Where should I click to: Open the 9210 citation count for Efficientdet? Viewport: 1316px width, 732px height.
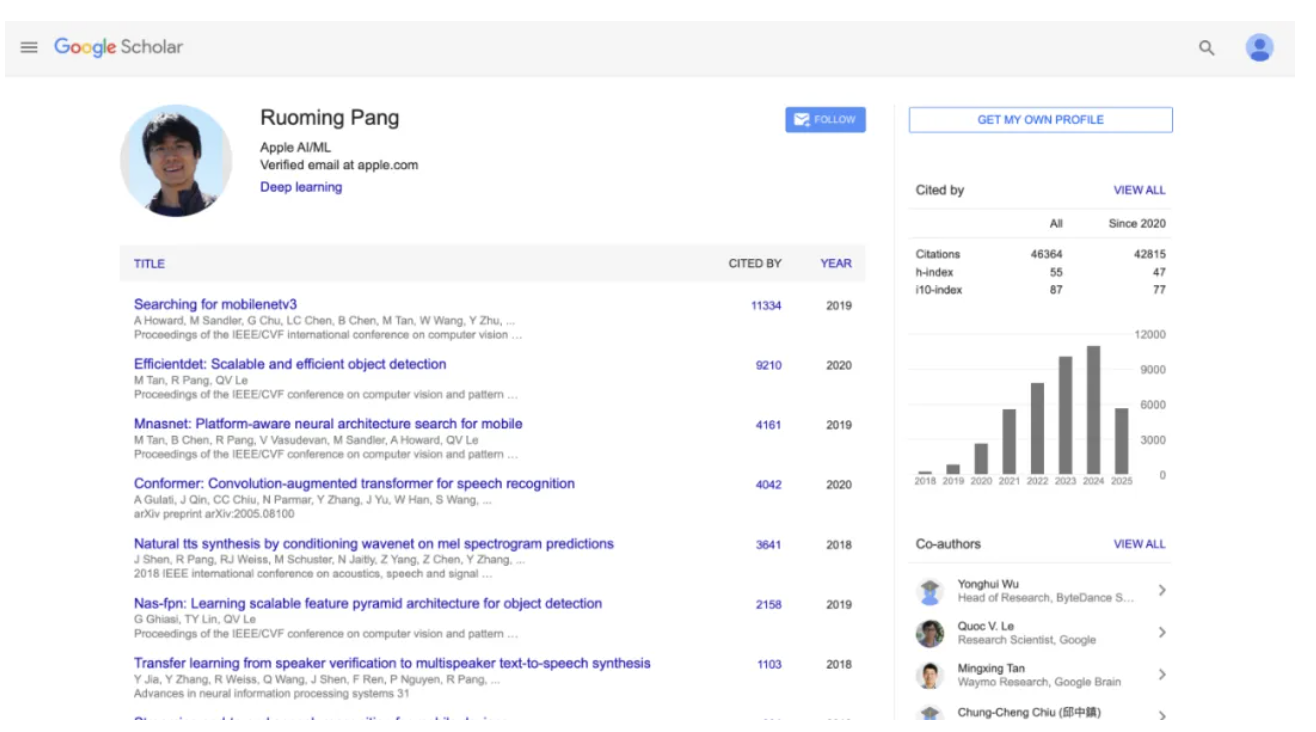point(768,365)
